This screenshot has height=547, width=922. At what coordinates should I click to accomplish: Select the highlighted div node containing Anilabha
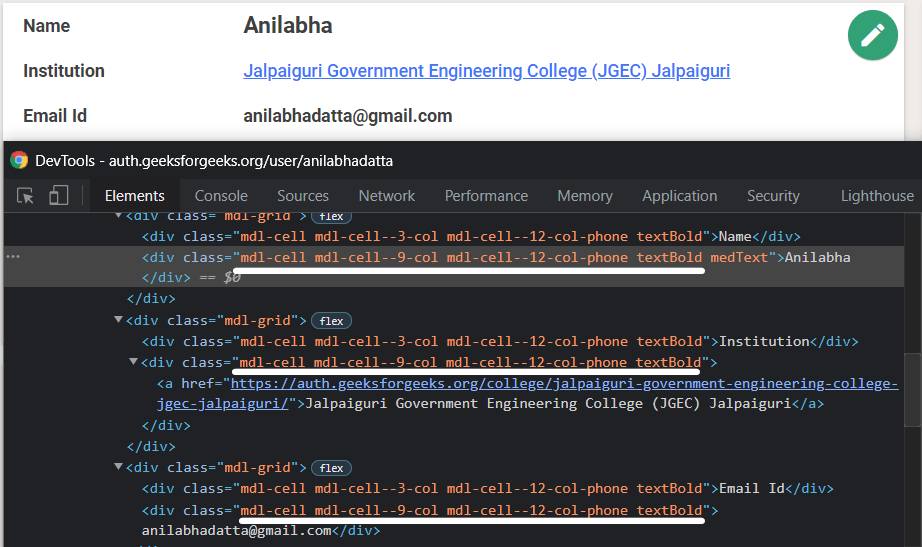[500, 257]
